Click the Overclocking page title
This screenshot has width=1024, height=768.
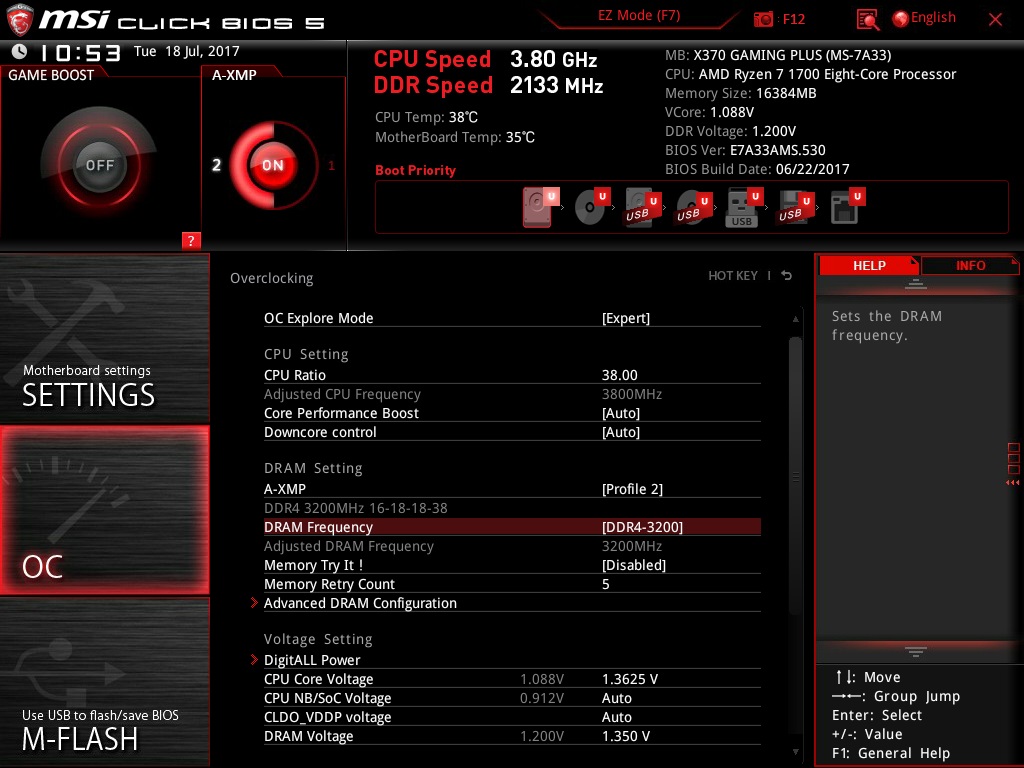point(272,278)
